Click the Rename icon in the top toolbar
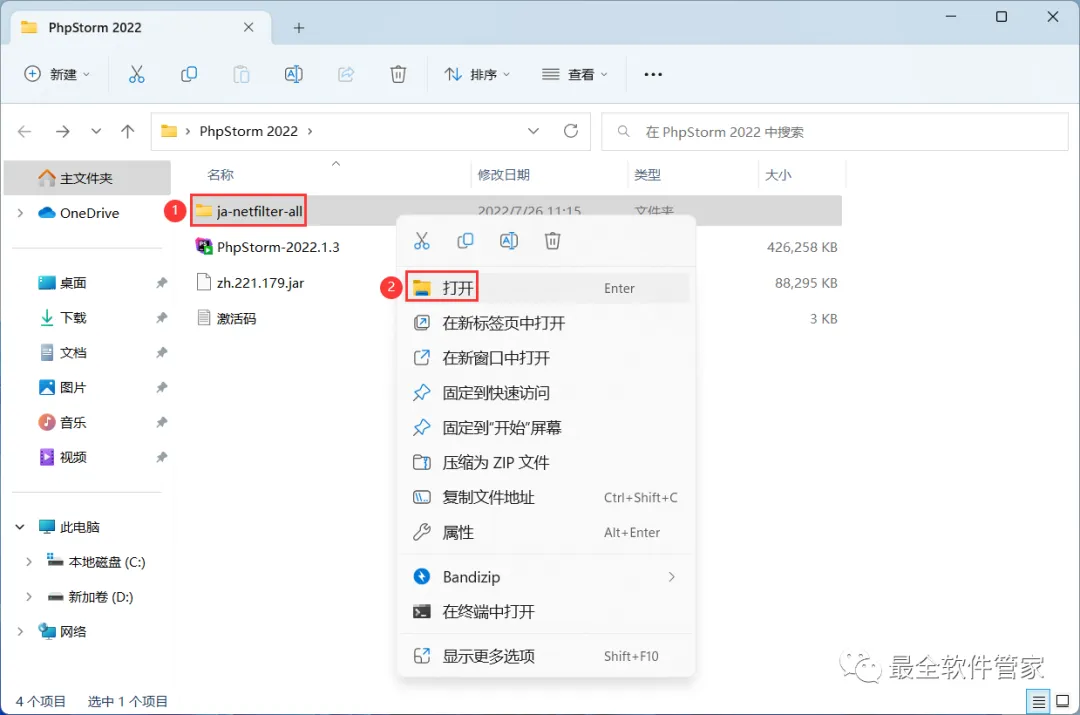The image size is (1080, 715). click(293, 74)
